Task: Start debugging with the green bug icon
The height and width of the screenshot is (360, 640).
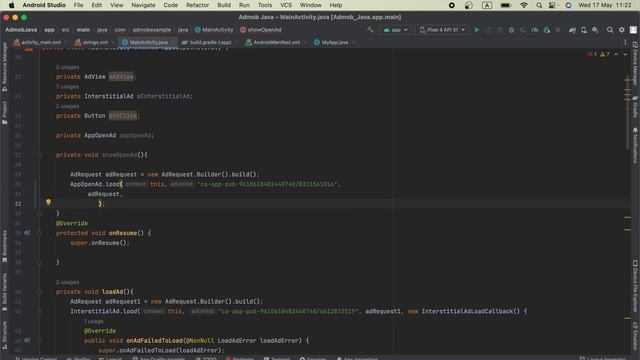Action: click(511, 30)
